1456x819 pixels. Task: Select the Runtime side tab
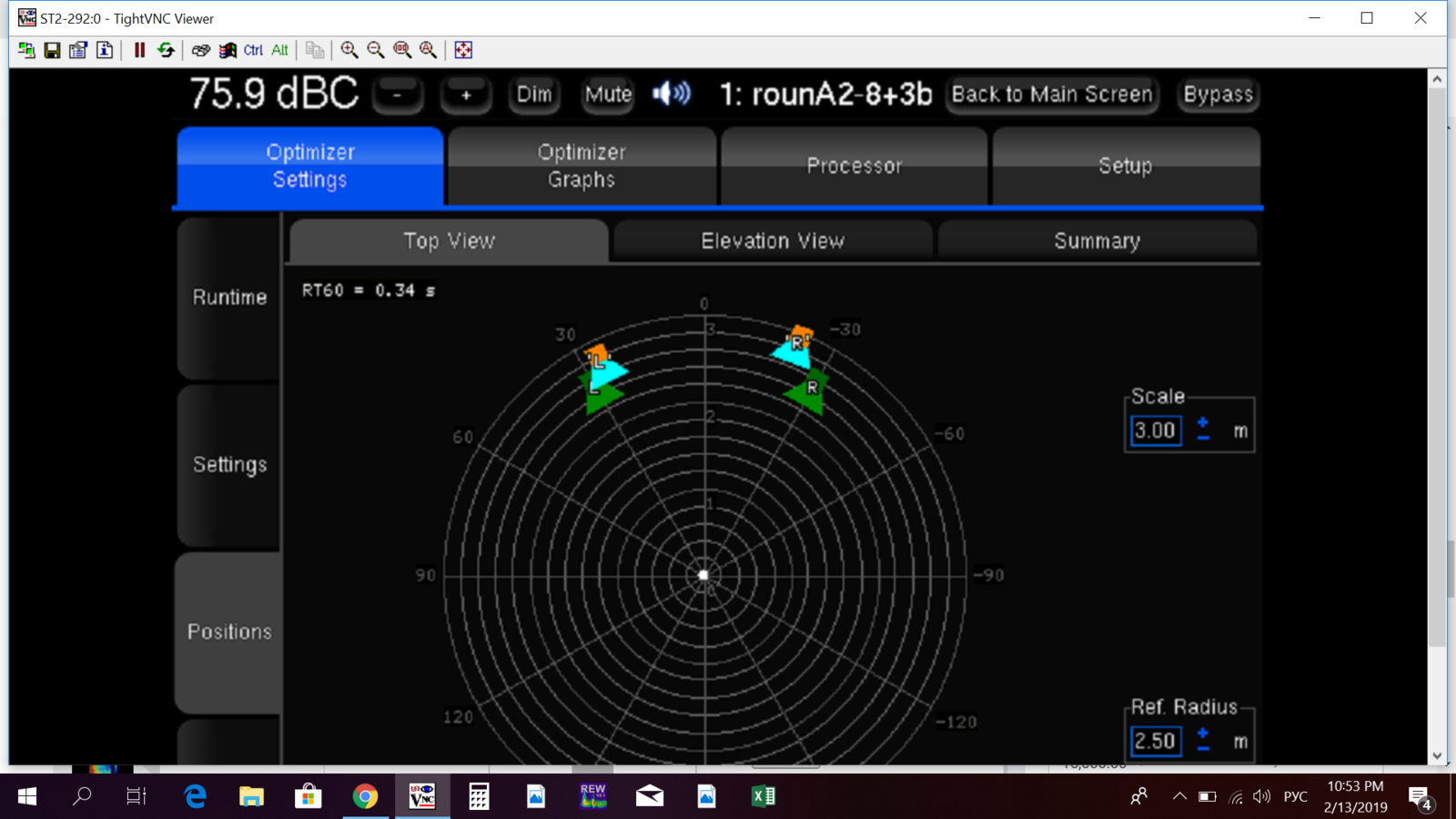229,298
